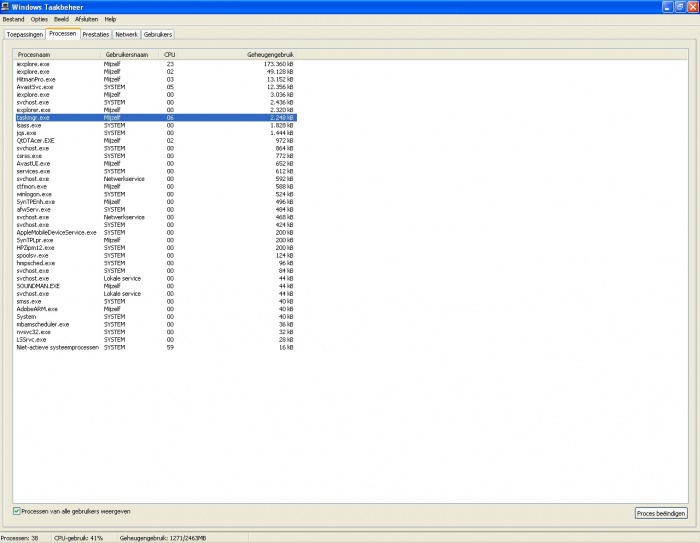Select the spoolsv.exe process

pyautogui.click(x=155, y=255)
